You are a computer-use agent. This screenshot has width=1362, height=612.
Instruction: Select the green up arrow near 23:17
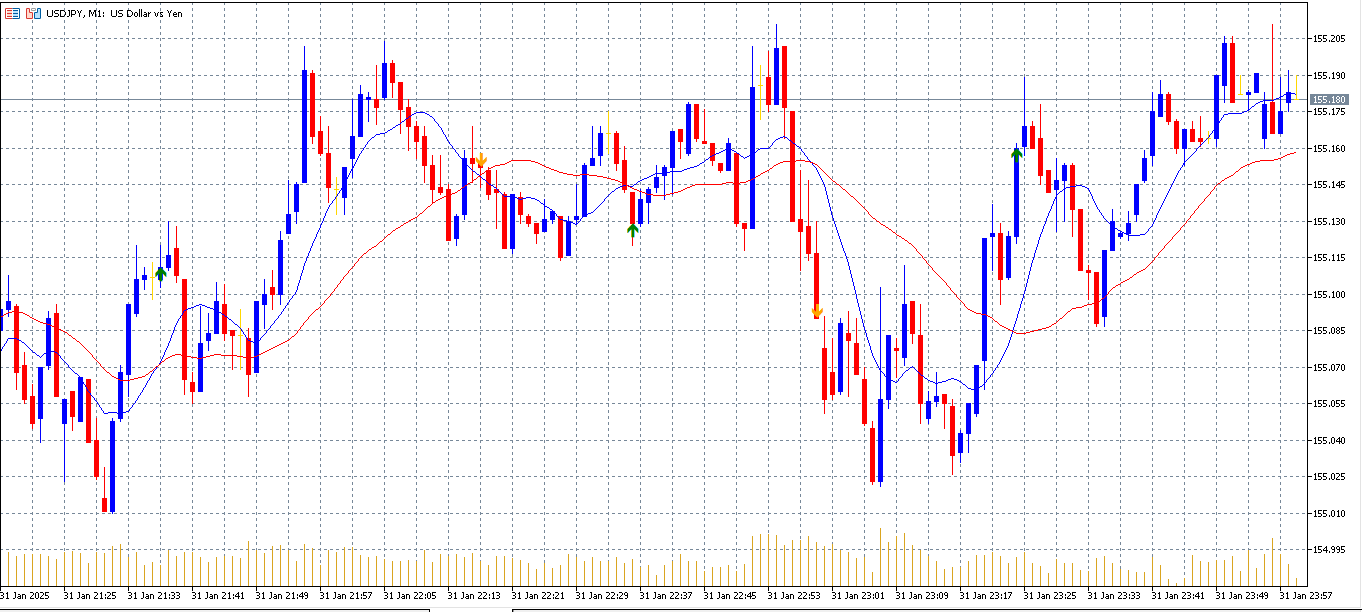[x=1016, y=153]
